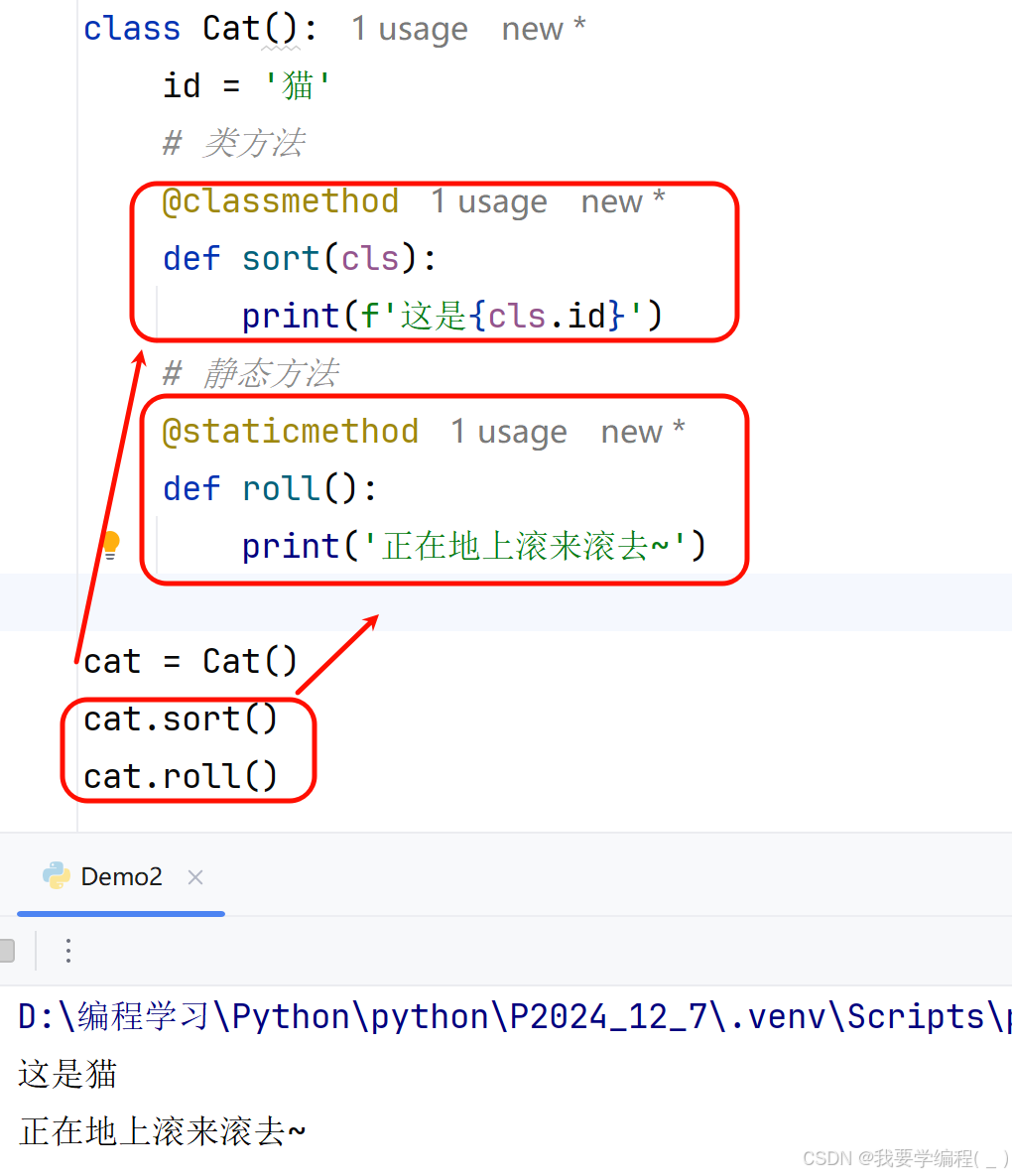Click the 'new *' hint beside @staticmethod
Screen dimensions: 1012x1176
point(643,432)
